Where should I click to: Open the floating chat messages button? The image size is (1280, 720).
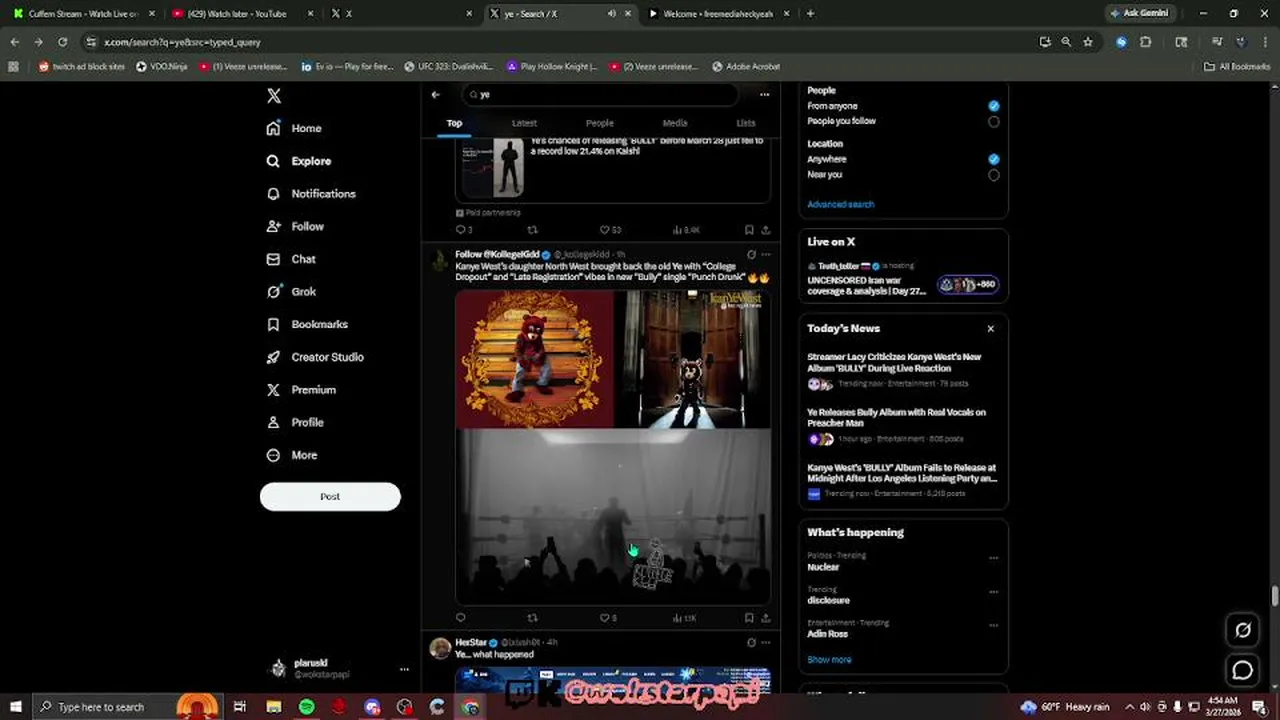tap(1243, 670)
